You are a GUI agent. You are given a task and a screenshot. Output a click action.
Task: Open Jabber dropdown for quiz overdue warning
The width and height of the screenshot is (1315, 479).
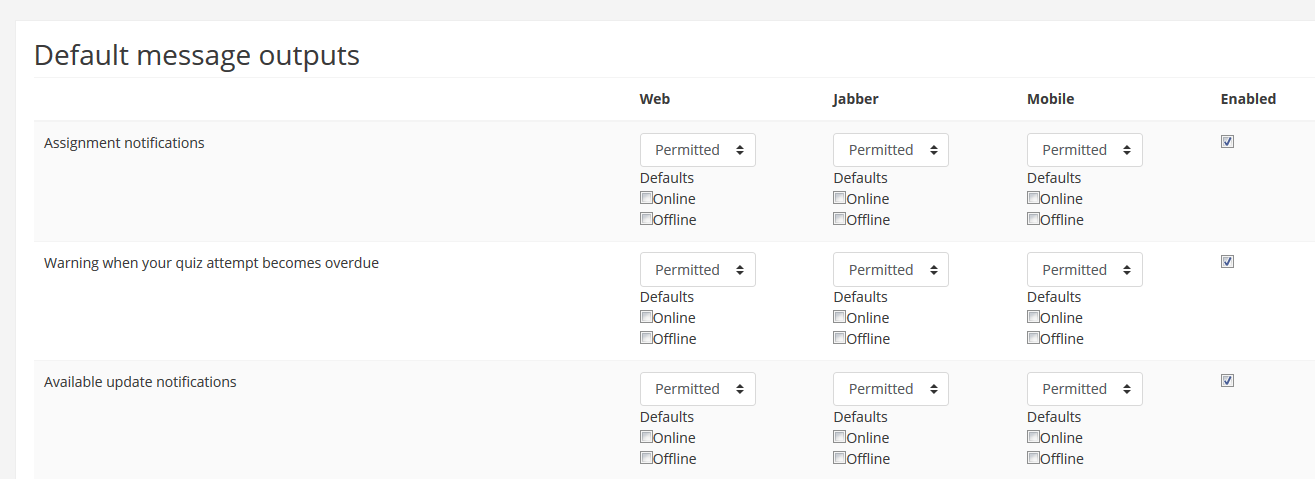pos(890,270)
